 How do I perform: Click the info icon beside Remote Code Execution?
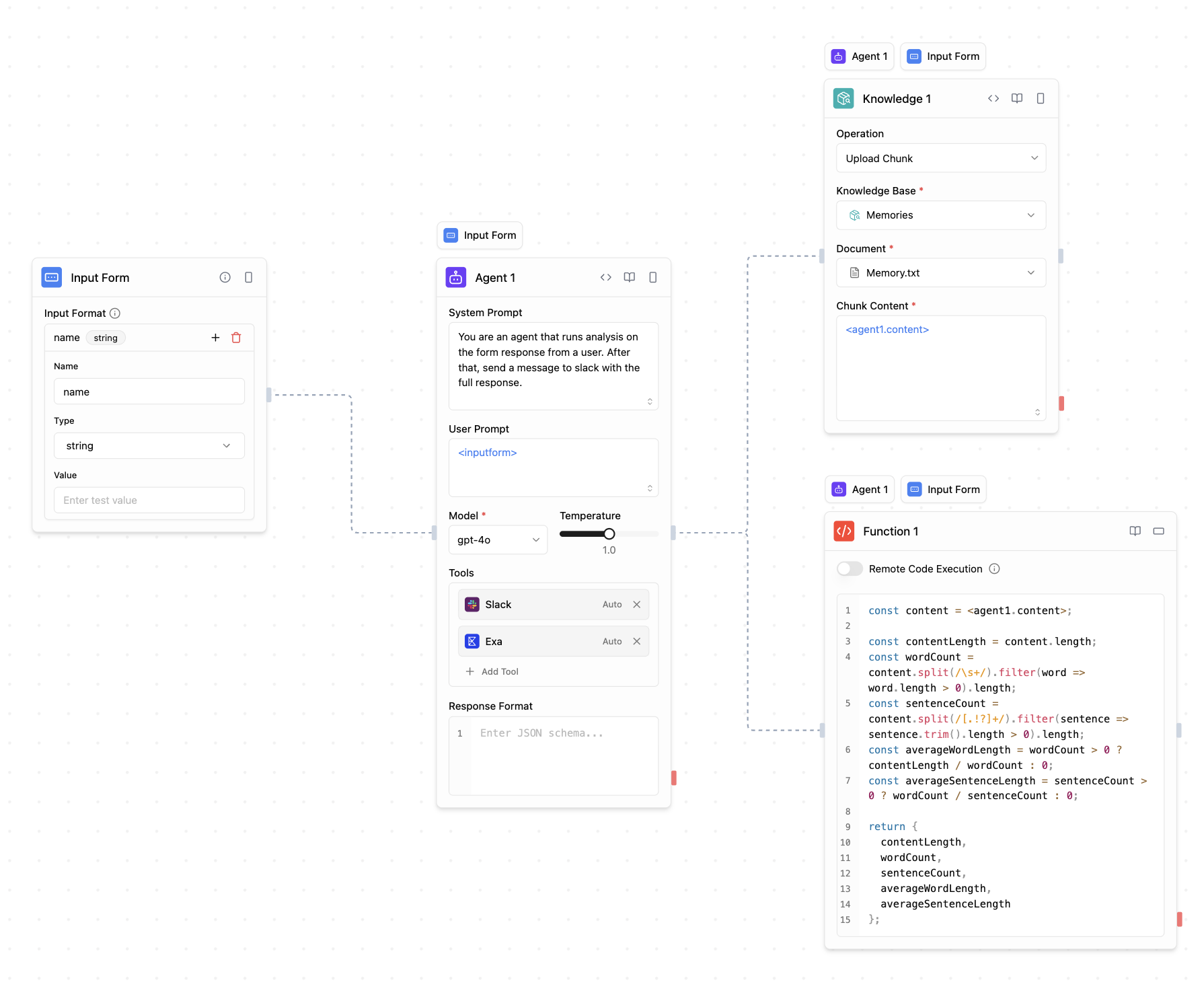(x=994, y=568)
